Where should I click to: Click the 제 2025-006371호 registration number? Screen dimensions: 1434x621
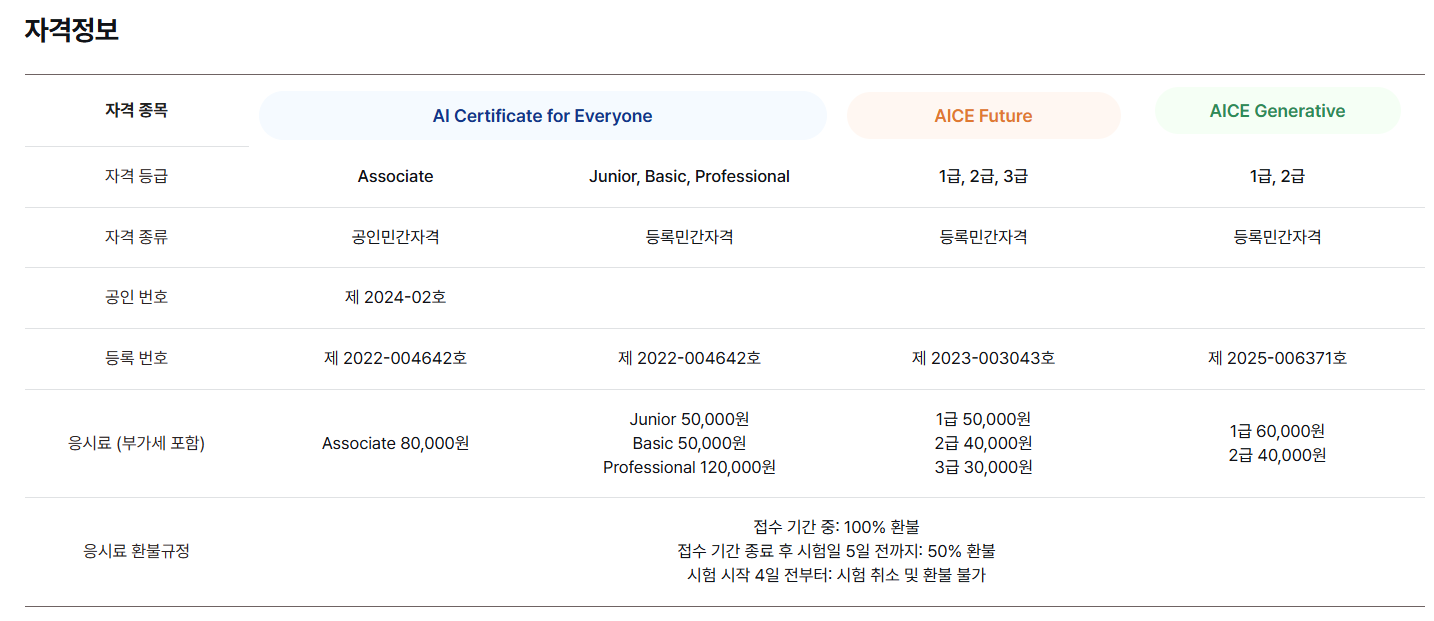point(1277,358)
